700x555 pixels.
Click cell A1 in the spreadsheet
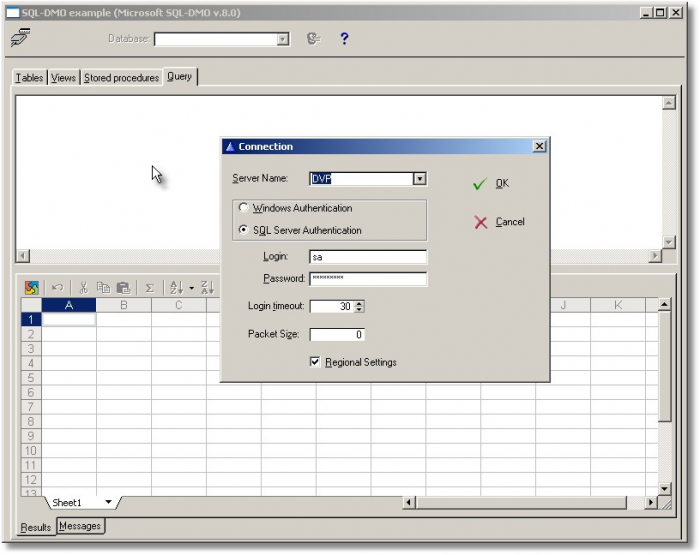click(x=69, y=319)
